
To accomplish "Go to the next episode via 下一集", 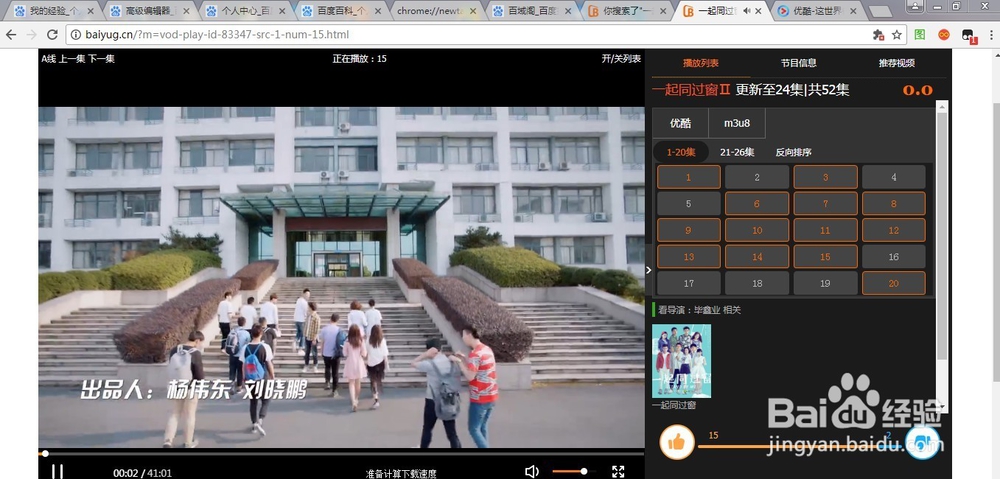I will [x=101, y=59].
